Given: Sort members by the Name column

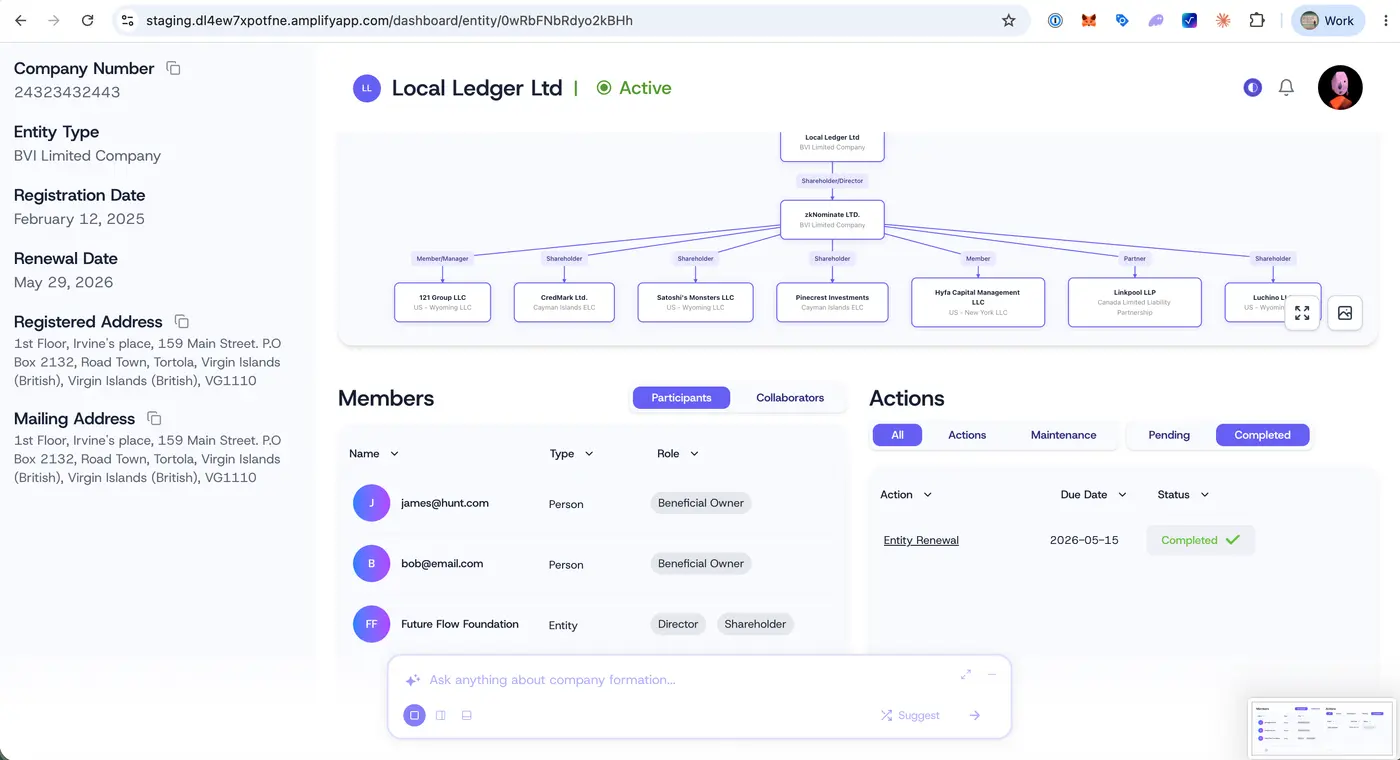Looking at the screenshot, I should coord(374,454).
